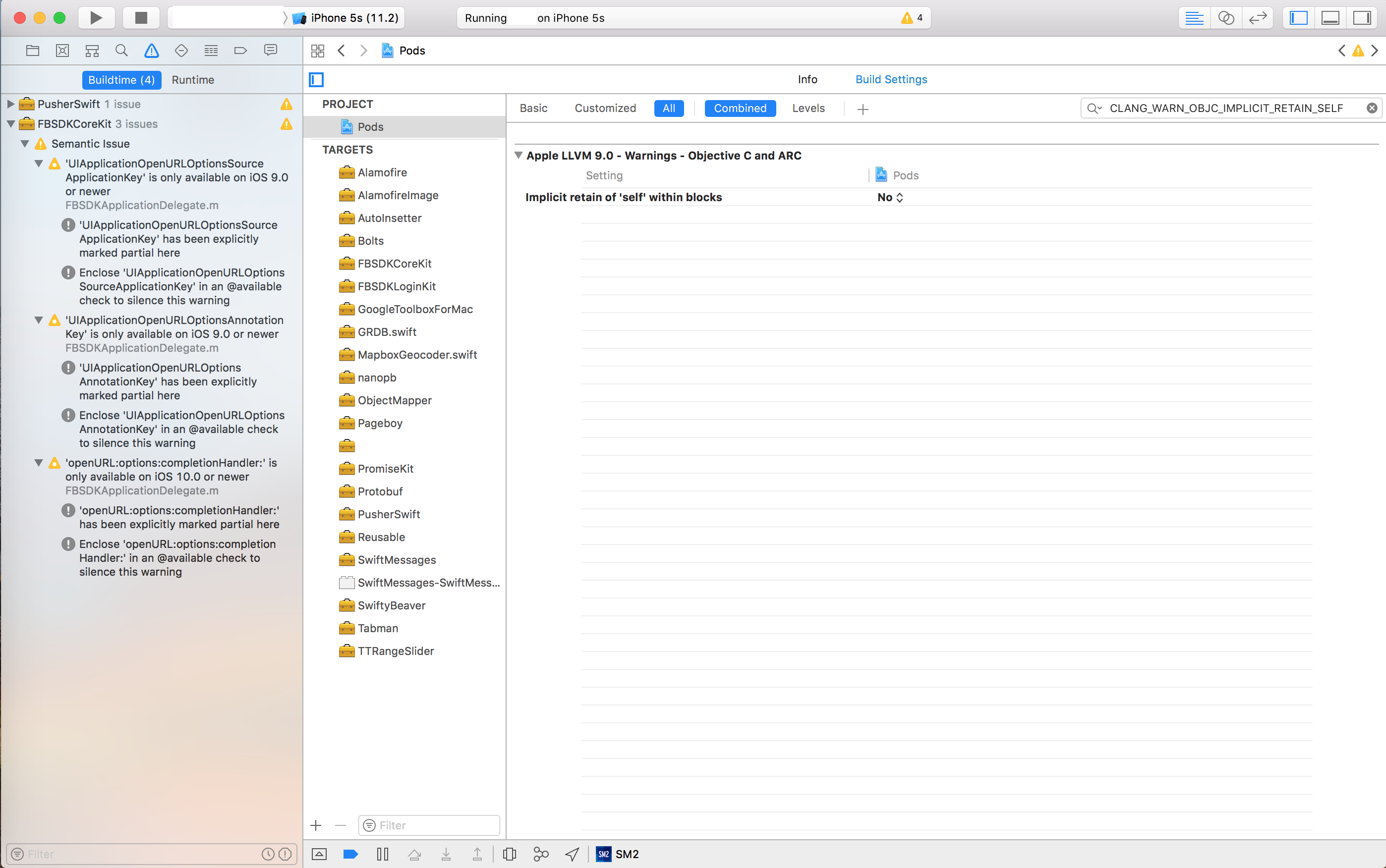Switch to the Runtime warnings tab

tap(193, 80)
